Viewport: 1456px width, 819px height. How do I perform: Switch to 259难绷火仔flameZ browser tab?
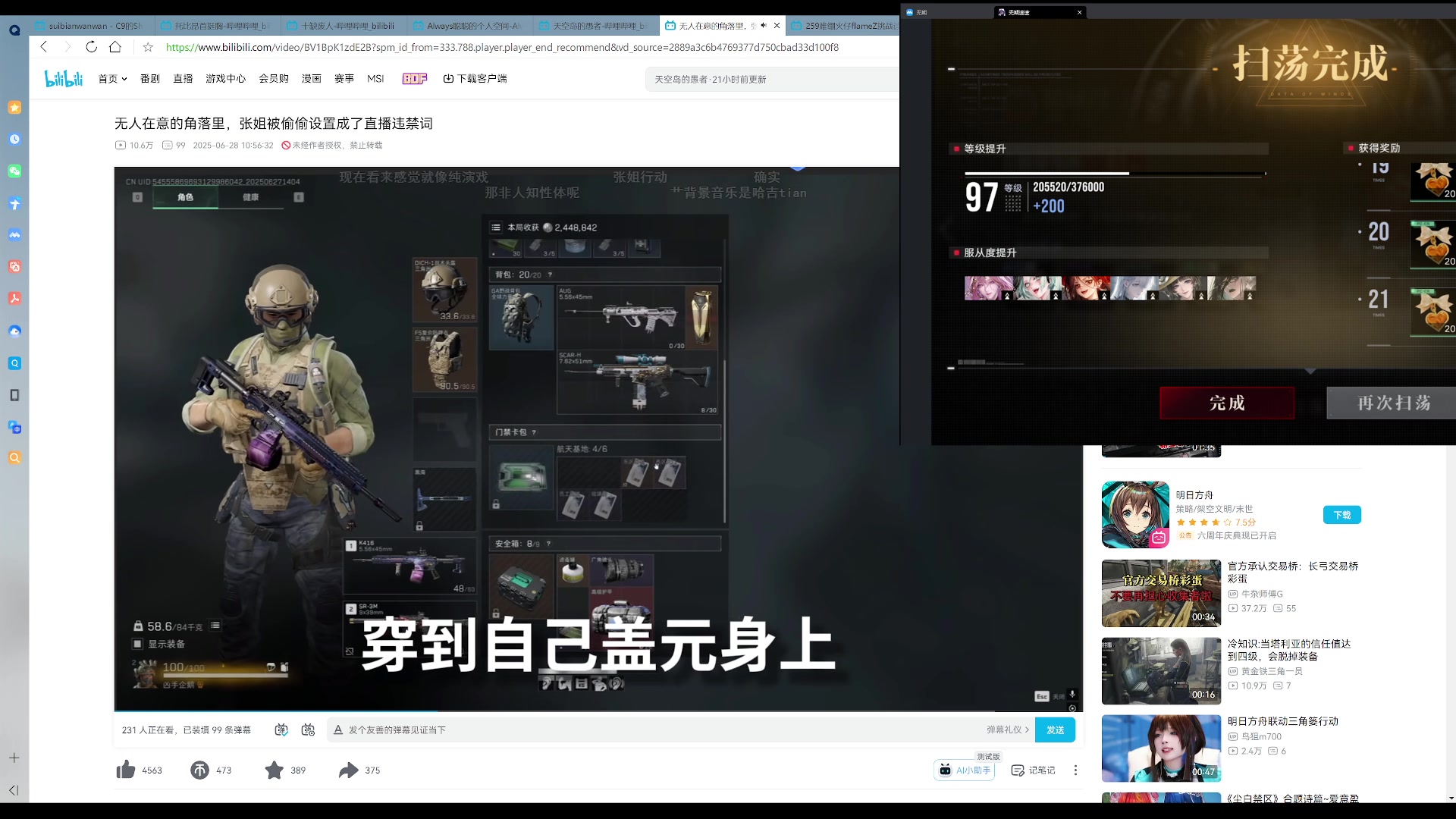[x=843, y=26]
